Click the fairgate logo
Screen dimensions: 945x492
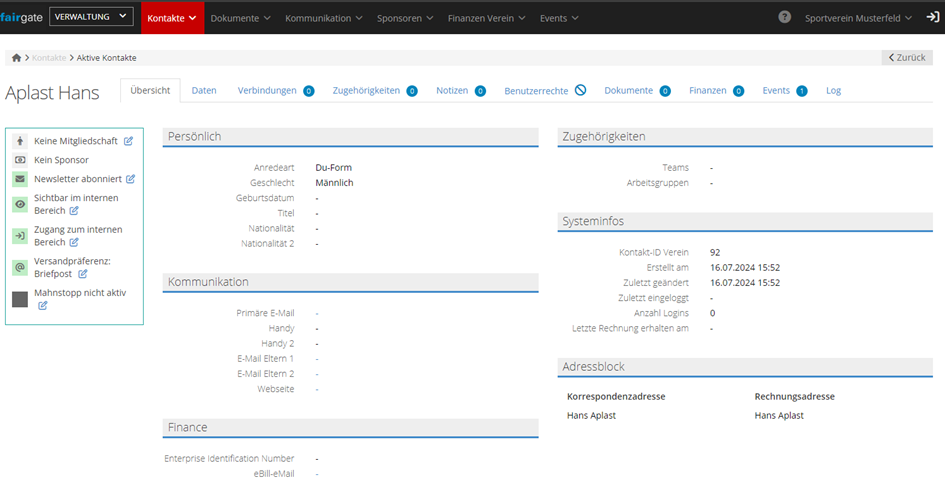pyautogui.click(x=21, y=17)
